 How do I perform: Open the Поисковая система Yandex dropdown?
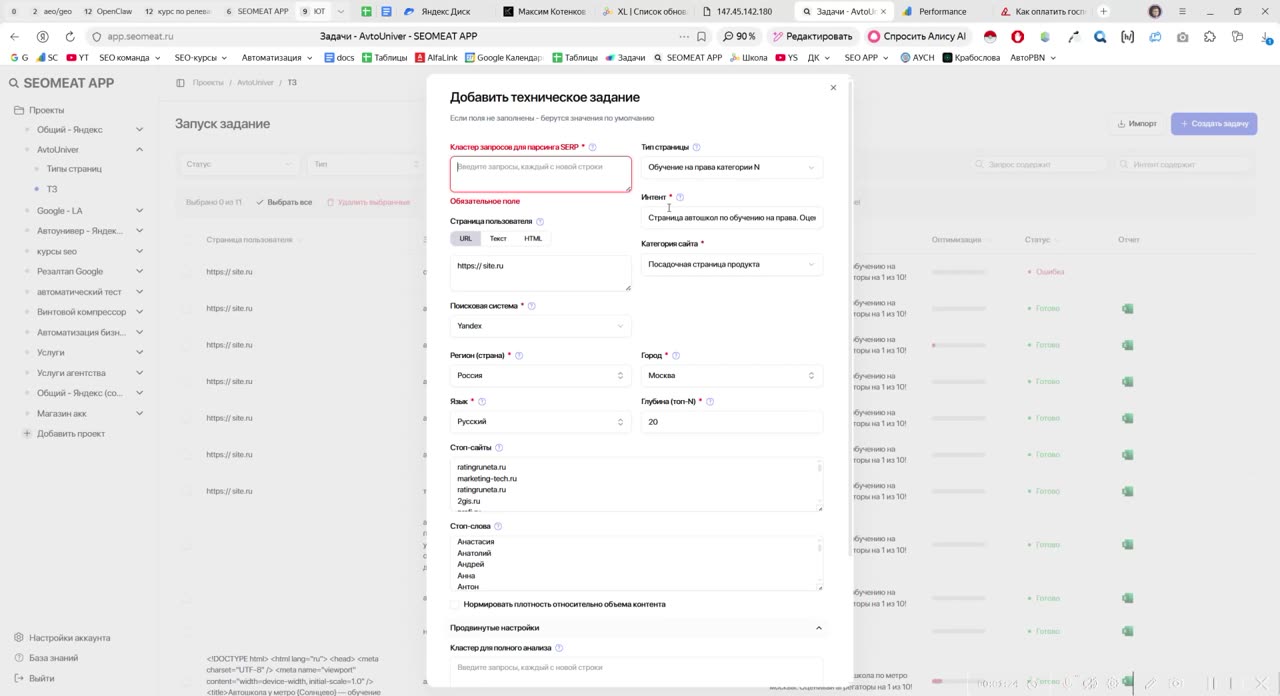click(x=541, y=326)
